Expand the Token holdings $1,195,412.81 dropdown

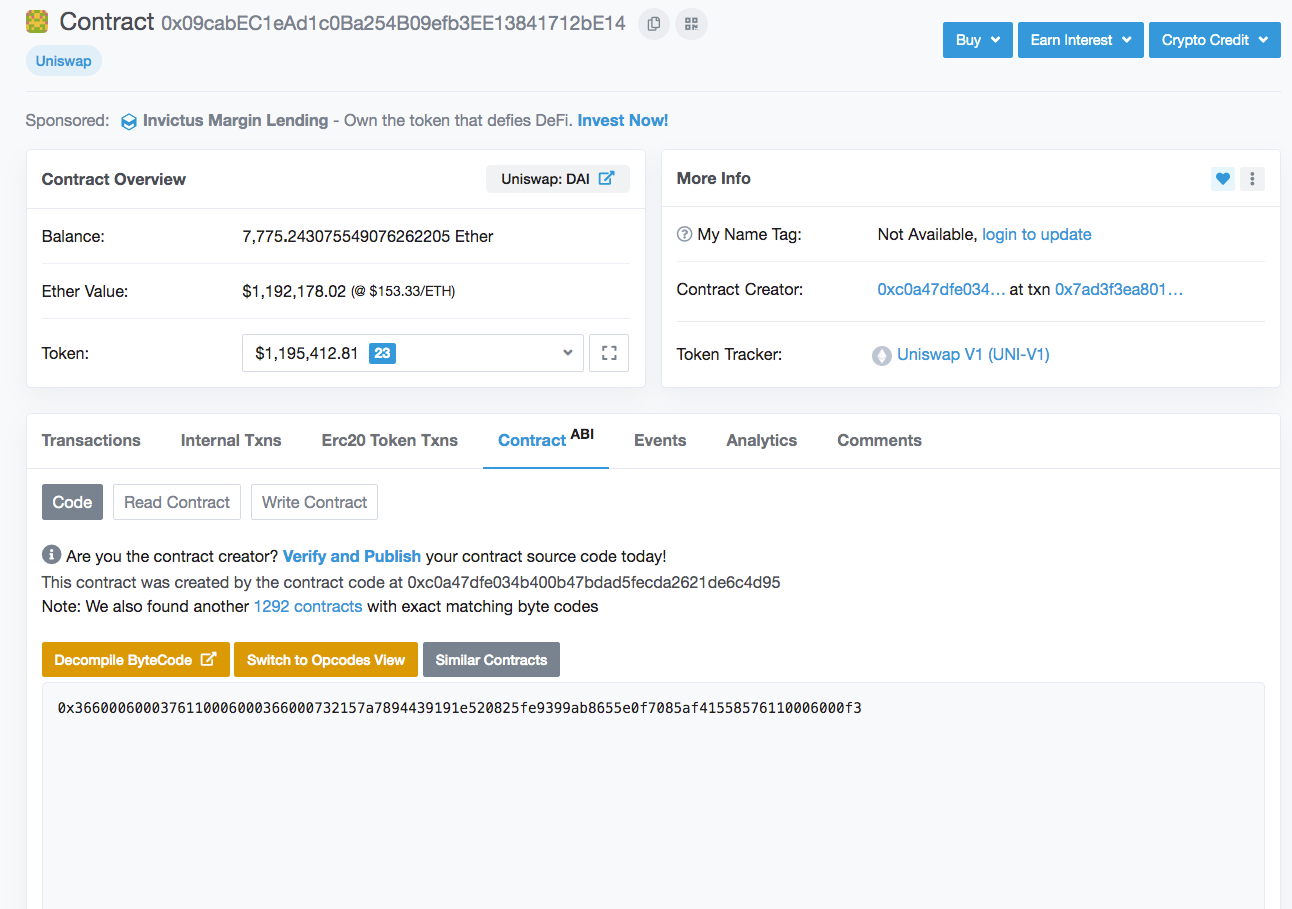pos(413,353)
